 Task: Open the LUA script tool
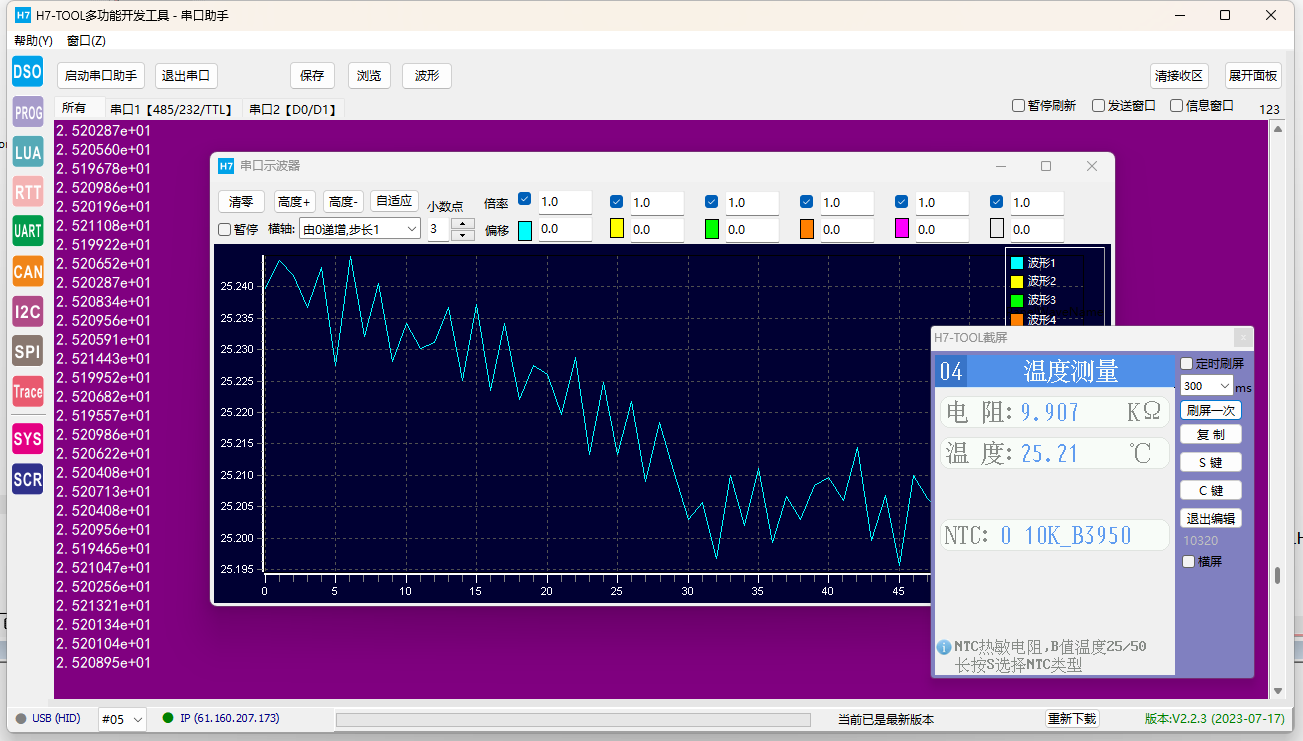coord(27,152)
